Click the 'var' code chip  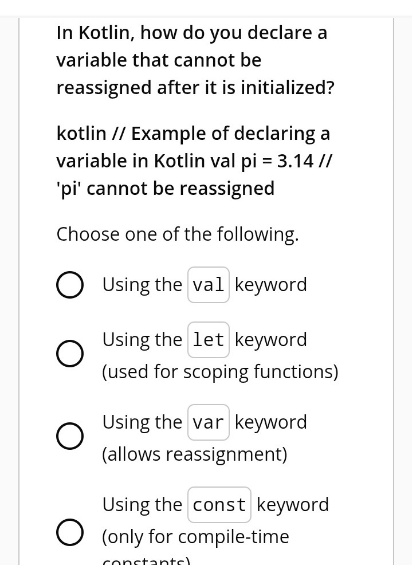208,422
